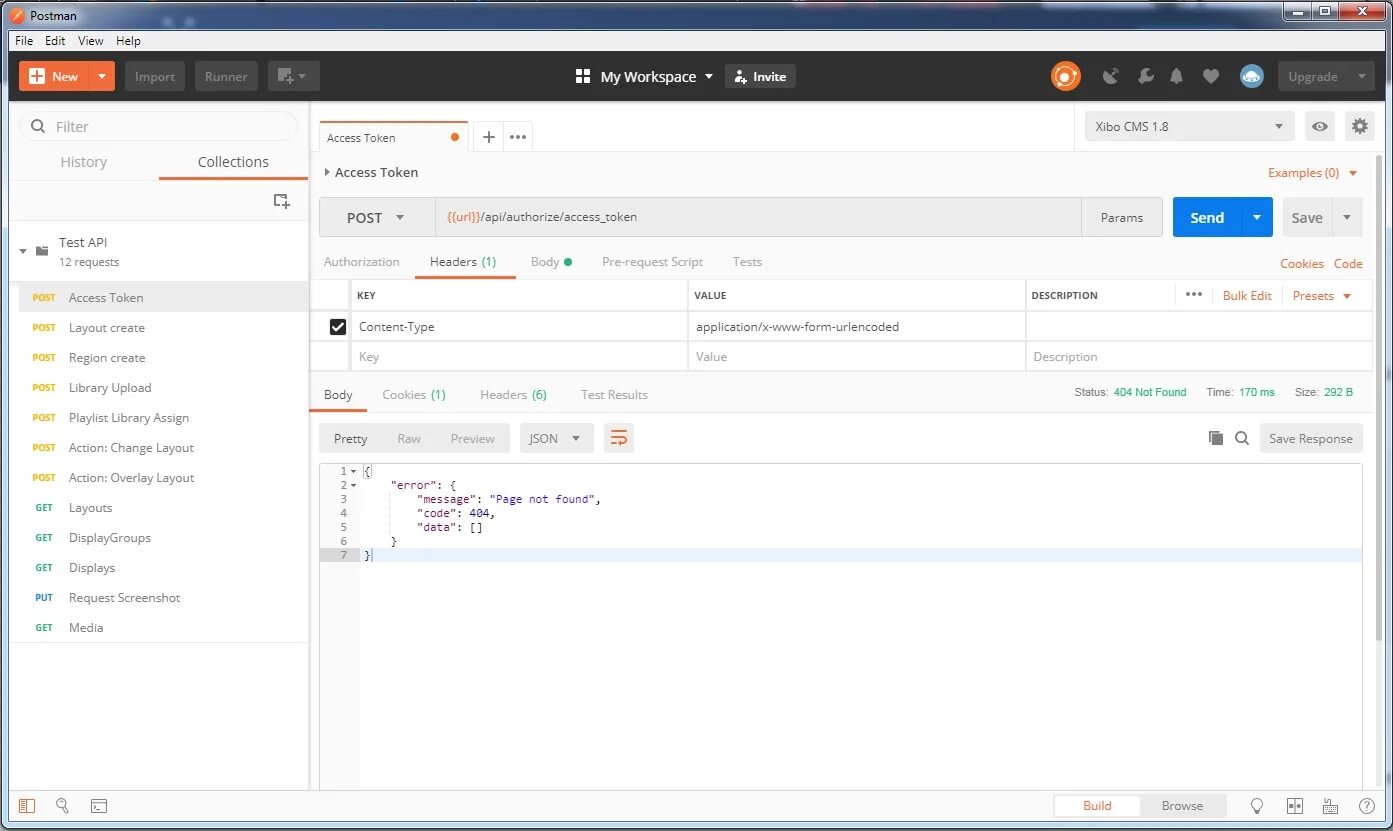Select the Preview response view
This screenshot has width=1393, height=831.
point(472,438)
